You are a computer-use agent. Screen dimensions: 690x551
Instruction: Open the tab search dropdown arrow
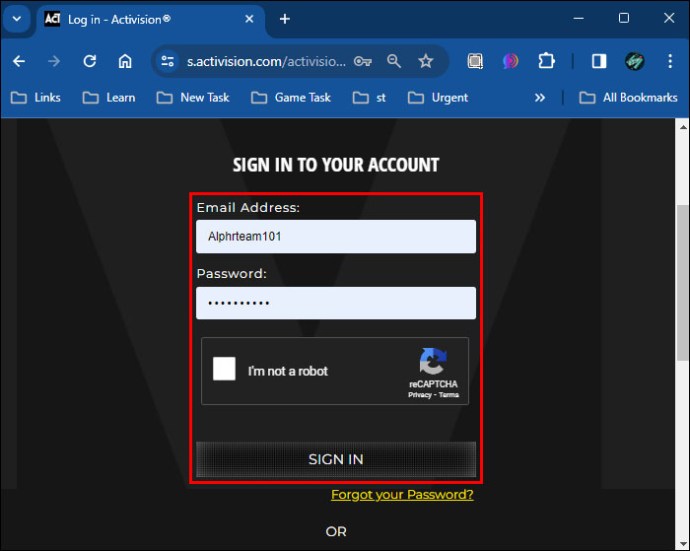pos(17,19)
